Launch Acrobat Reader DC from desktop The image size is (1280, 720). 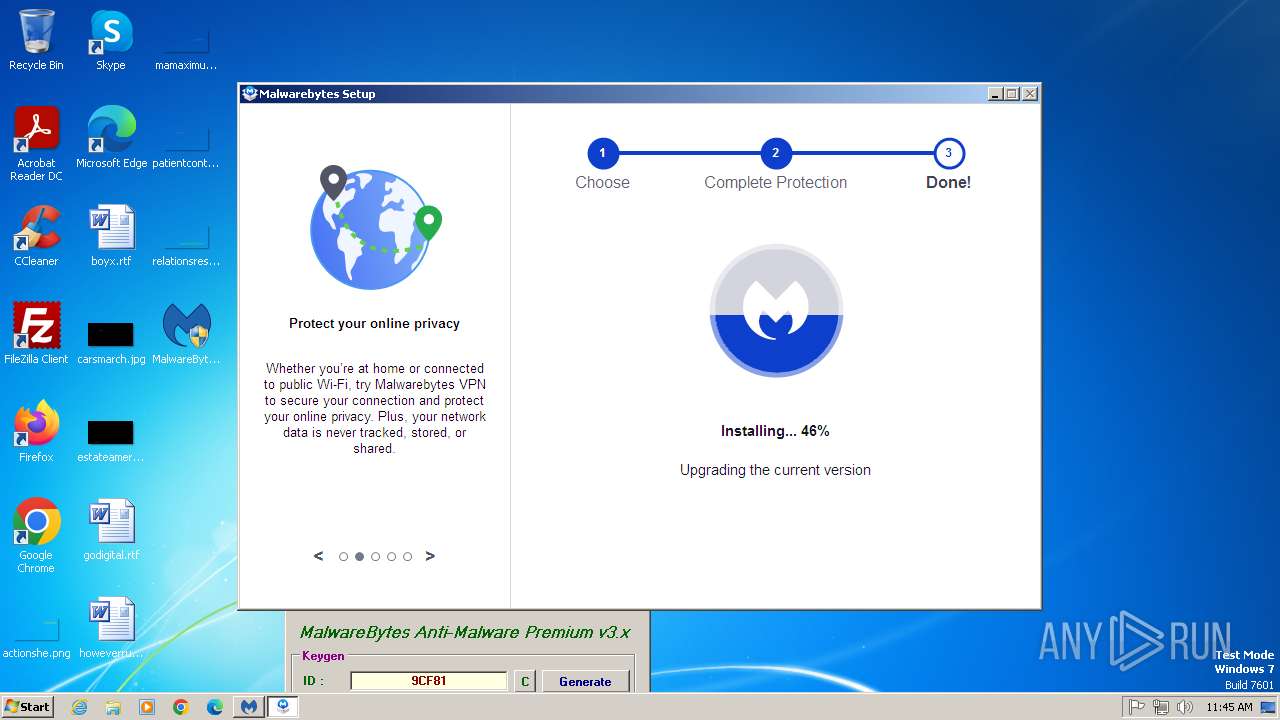coord(36,144)
